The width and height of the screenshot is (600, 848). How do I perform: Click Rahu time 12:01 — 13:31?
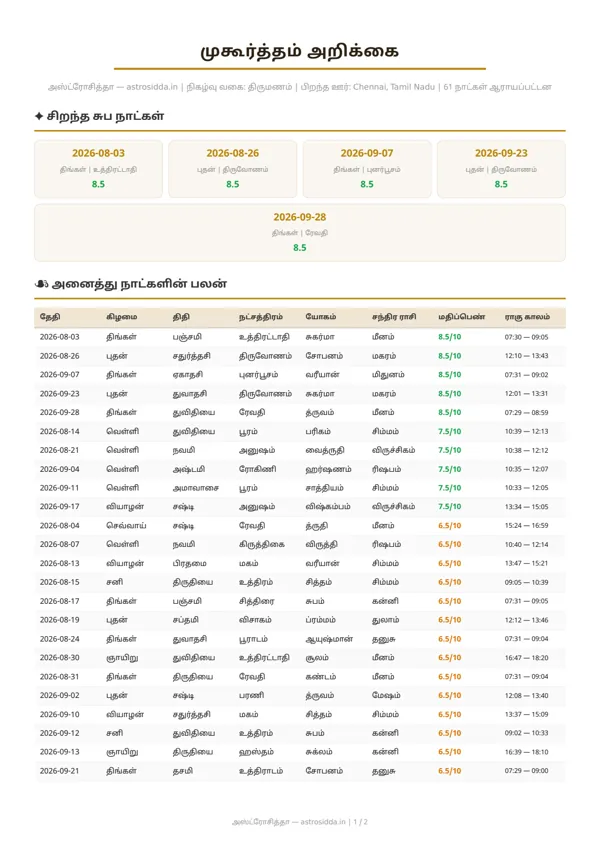point(526,394)
